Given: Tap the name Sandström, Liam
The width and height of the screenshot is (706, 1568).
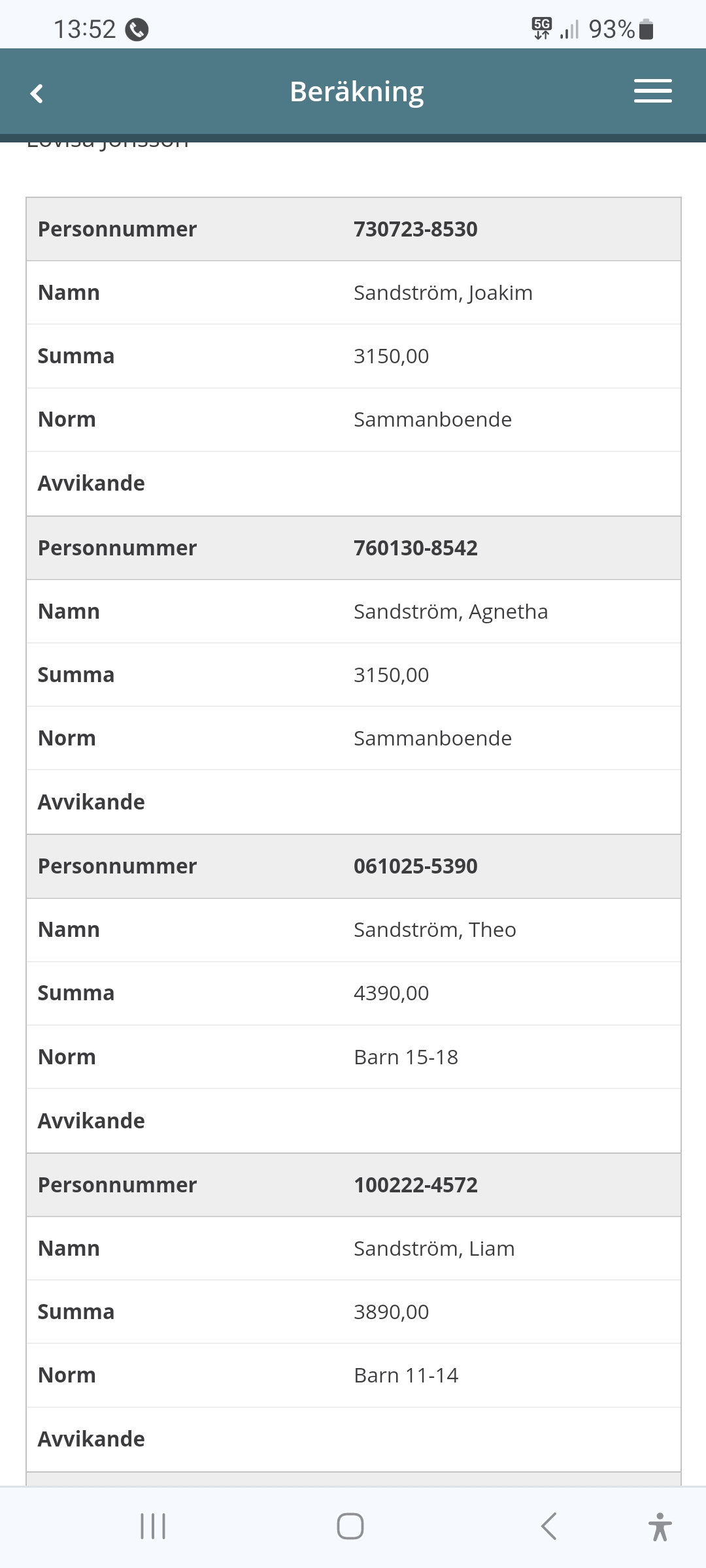Looking at the screenshot, I should tap(434, 1249).
